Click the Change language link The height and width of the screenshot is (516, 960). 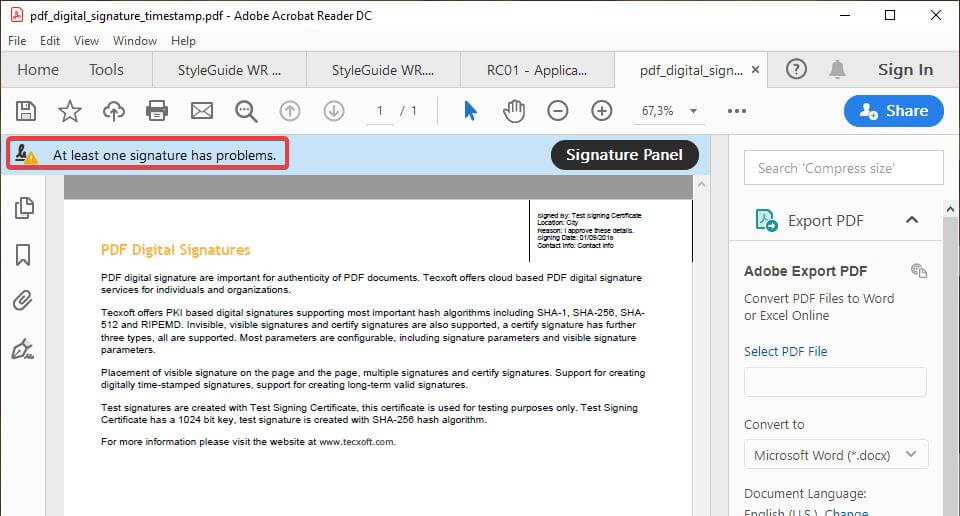846,512
